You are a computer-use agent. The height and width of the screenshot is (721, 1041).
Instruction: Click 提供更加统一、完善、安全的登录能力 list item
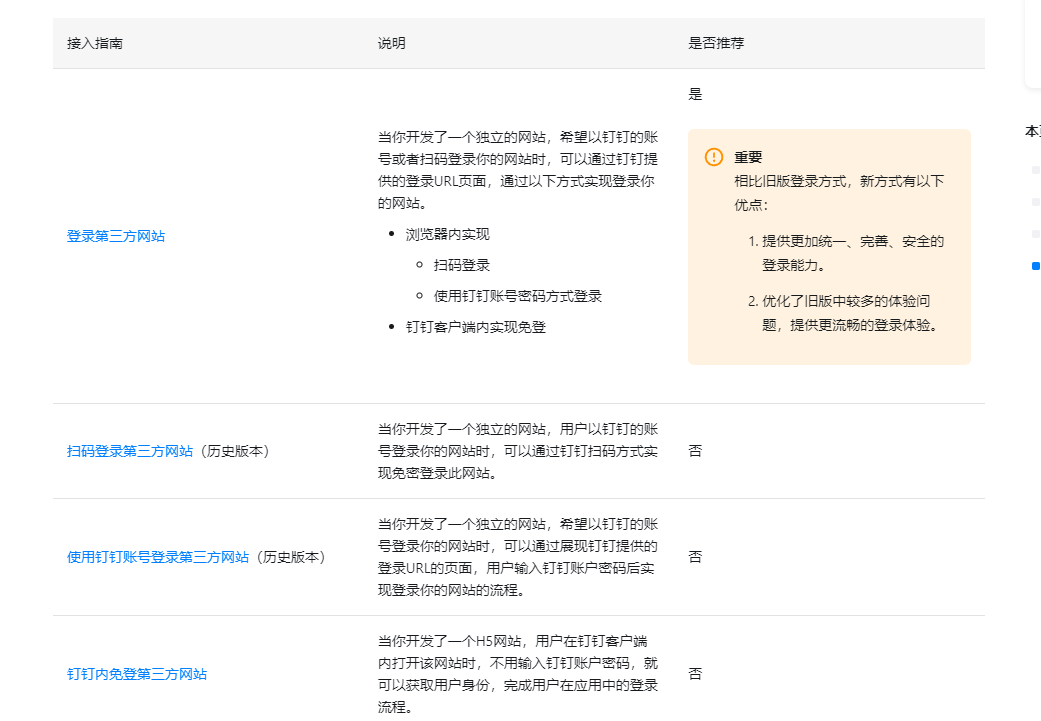[x=853, y=253]
